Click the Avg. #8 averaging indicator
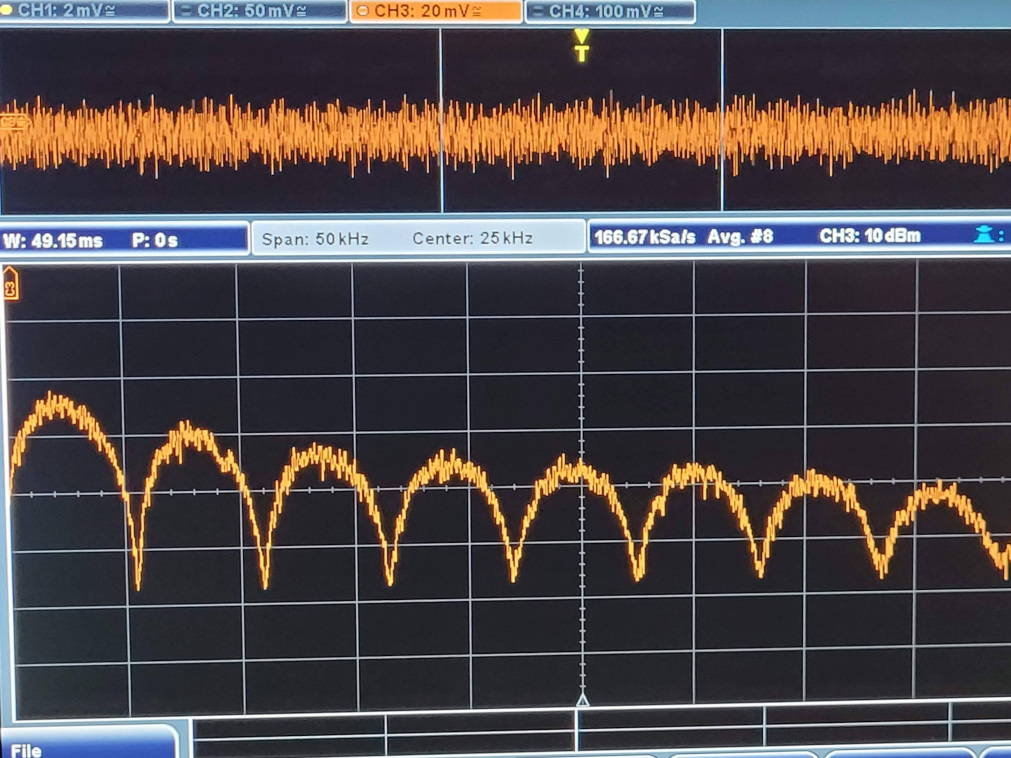This screenshot has width=1011, height=758. pos(740,237)
